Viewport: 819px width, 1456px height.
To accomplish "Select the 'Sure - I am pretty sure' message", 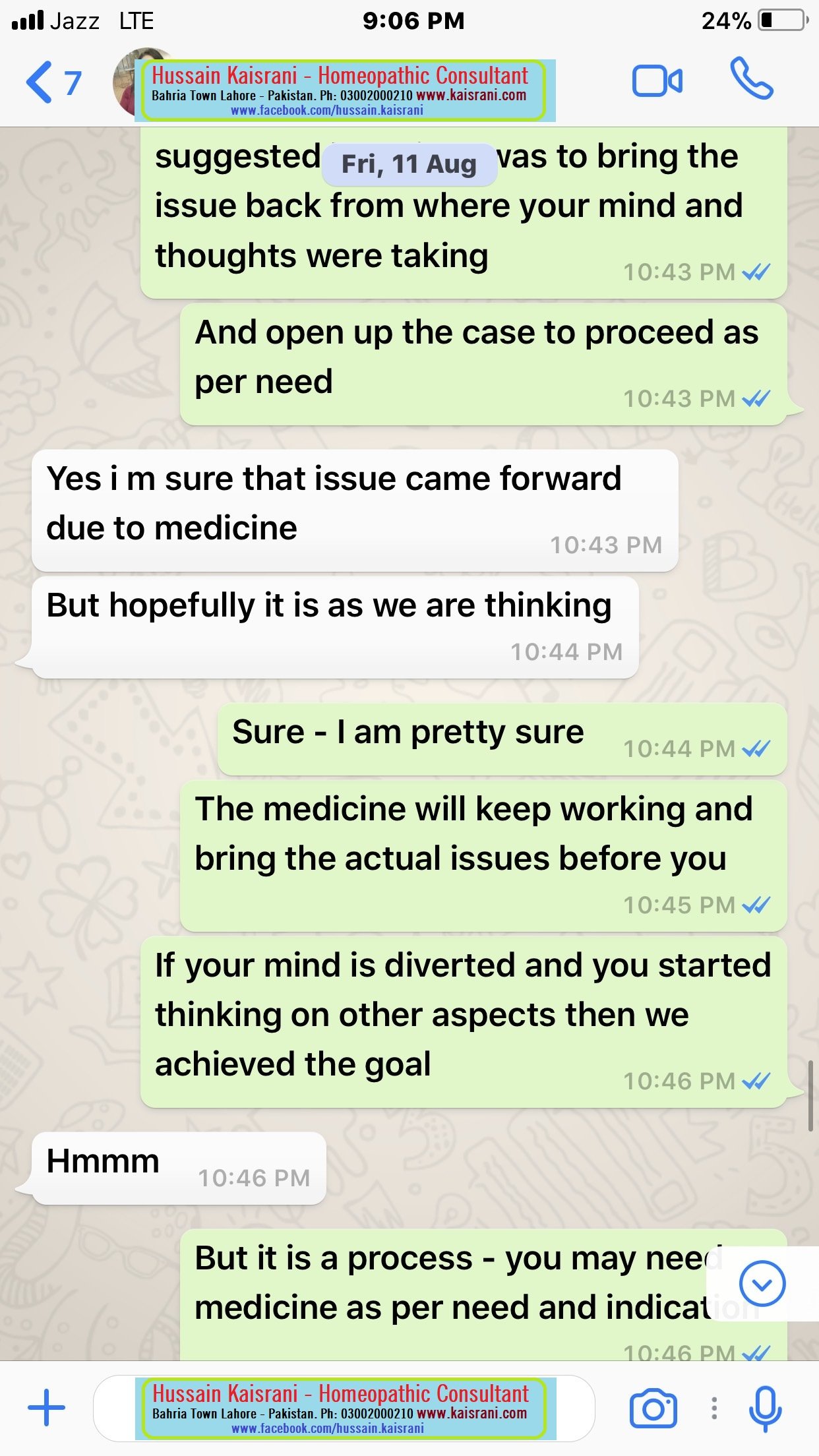I will (x=502, y=739).
